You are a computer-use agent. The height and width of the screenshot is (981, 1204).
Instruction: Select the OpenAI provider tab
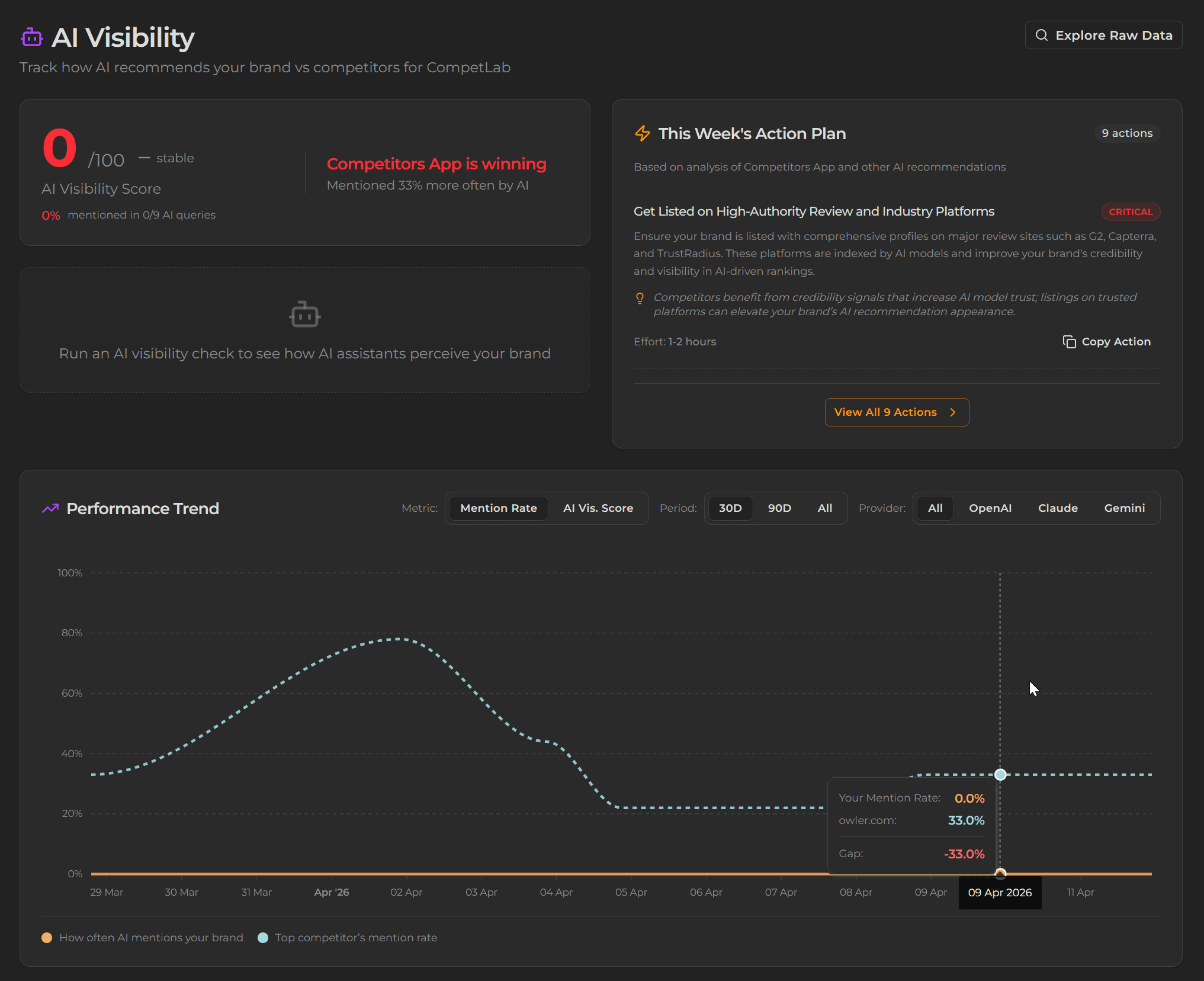point(990,508)
